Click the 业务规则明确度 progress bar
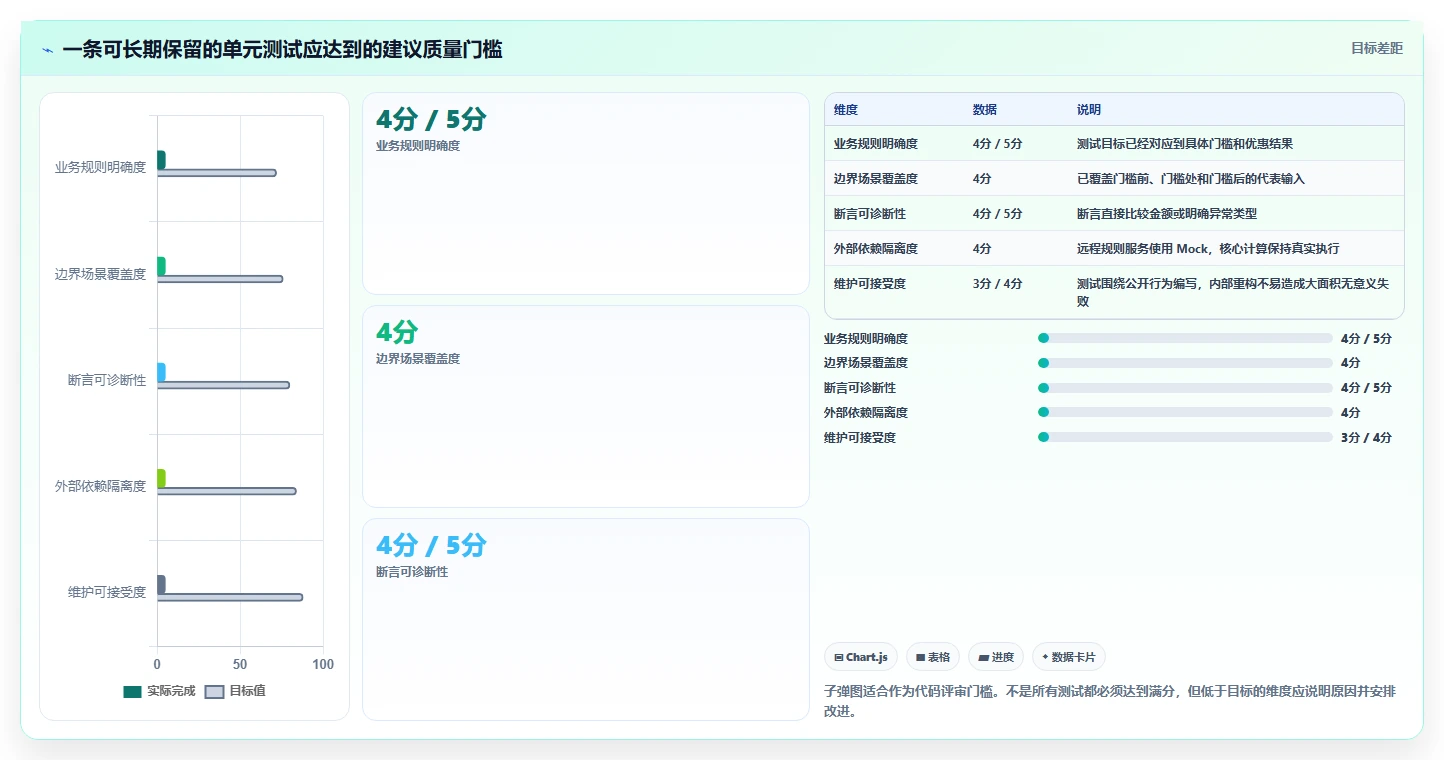Viewport: 1444px width, 760px height. 1185,338
